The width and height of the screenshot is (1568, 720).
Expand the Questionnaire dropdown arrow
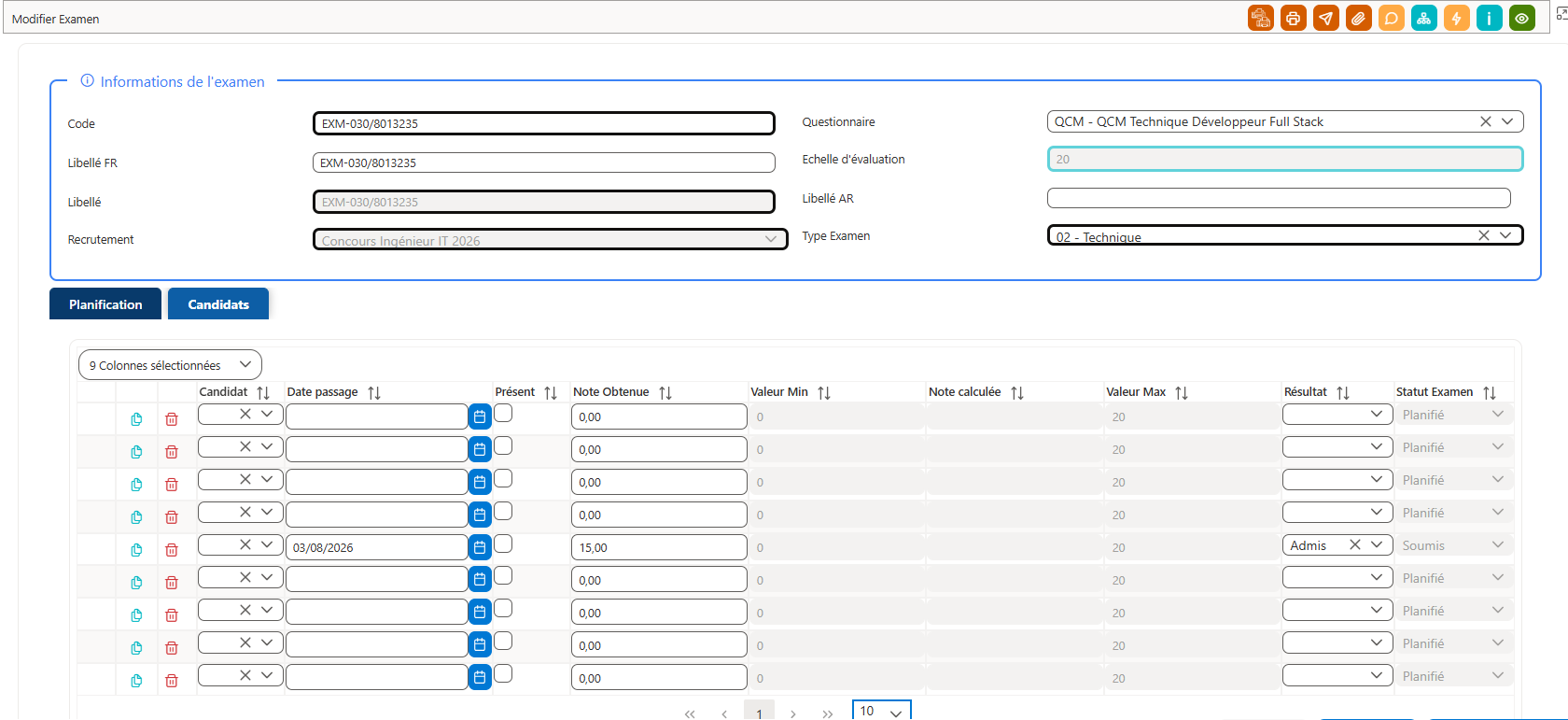(x=1507, y=121)
